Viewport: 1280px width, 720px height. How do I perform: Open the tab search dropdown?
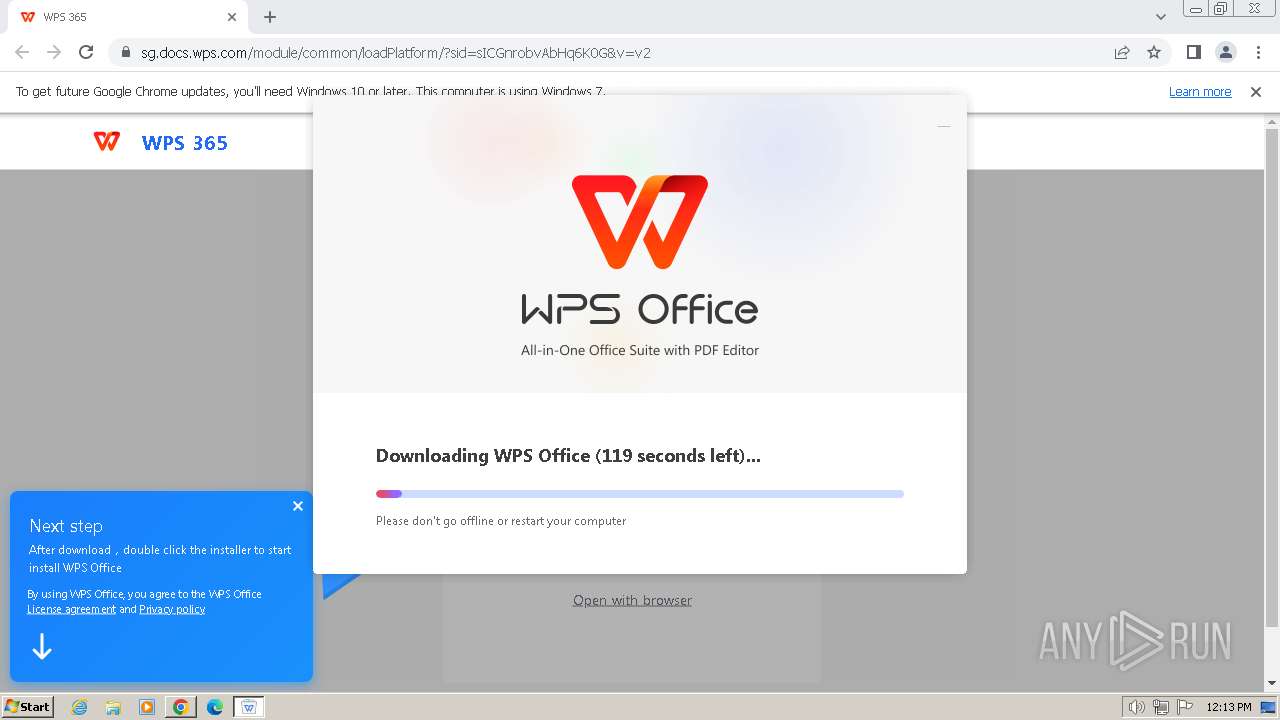point(1160,17)
